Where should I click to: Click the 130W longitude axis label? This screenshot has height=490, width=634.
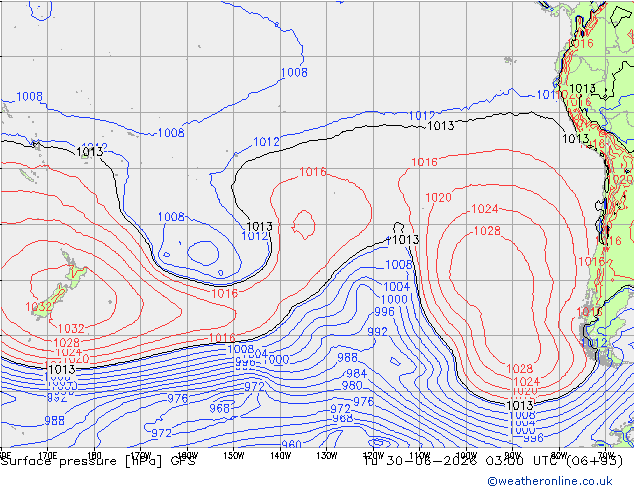point(327,455)
